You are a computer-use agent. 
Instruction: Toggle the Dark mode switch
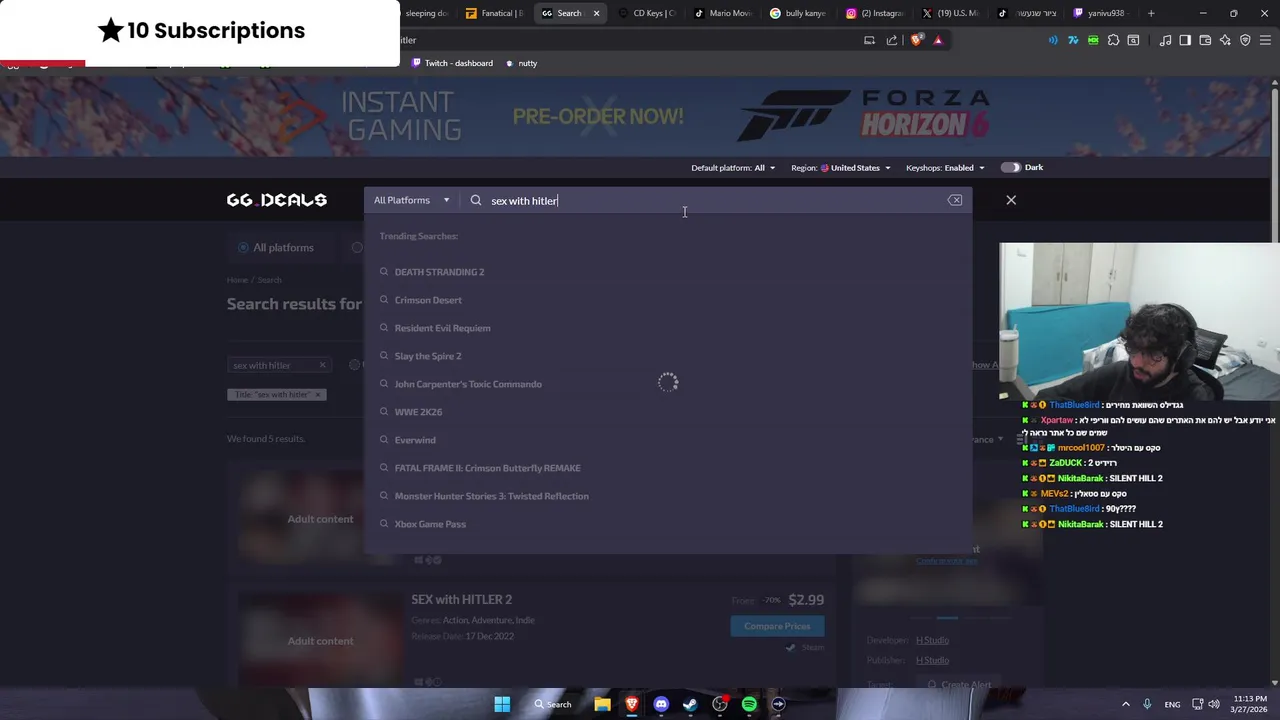pos(1010,167)
